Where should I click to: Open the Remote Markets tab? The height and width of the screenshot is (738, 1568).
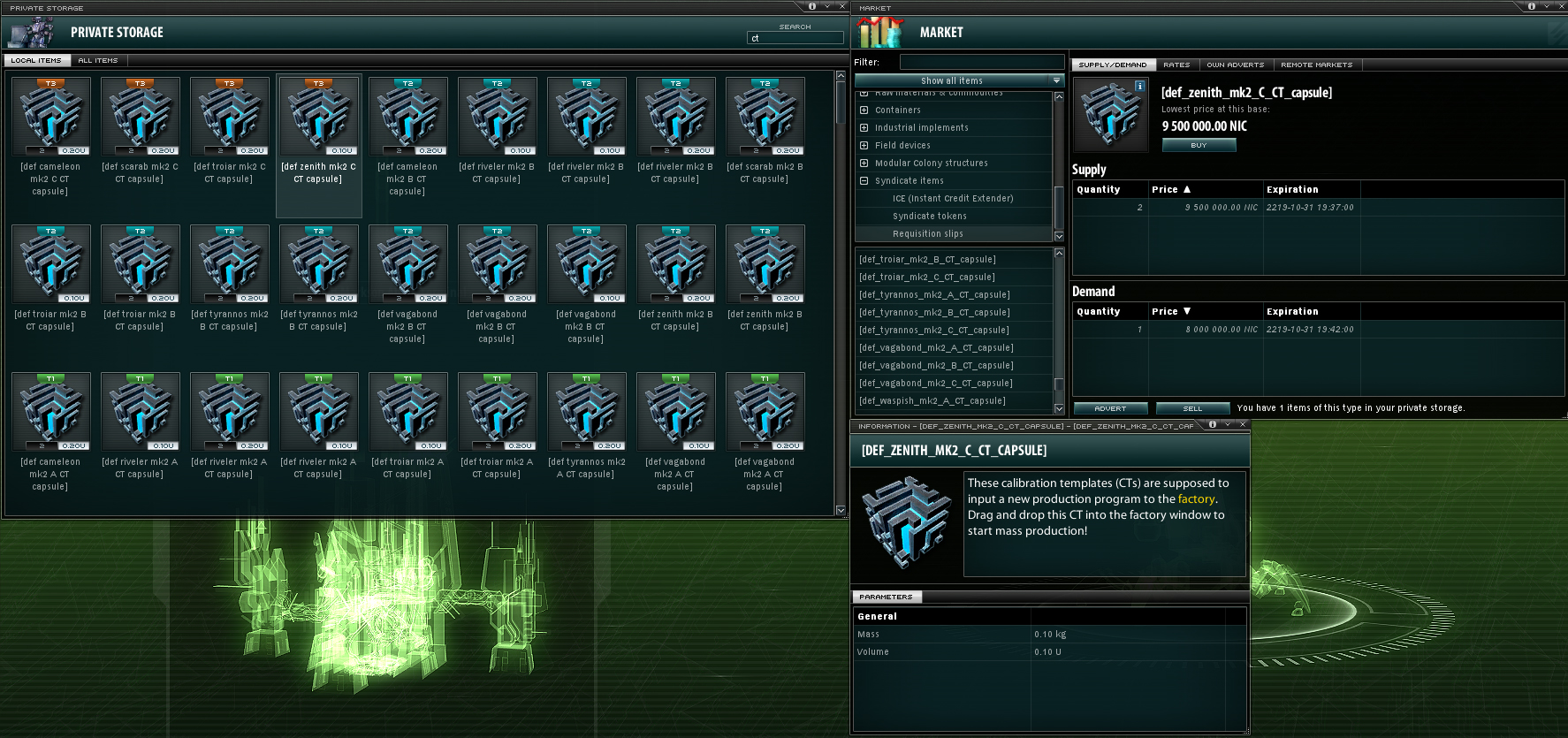tap(1317, 65)
